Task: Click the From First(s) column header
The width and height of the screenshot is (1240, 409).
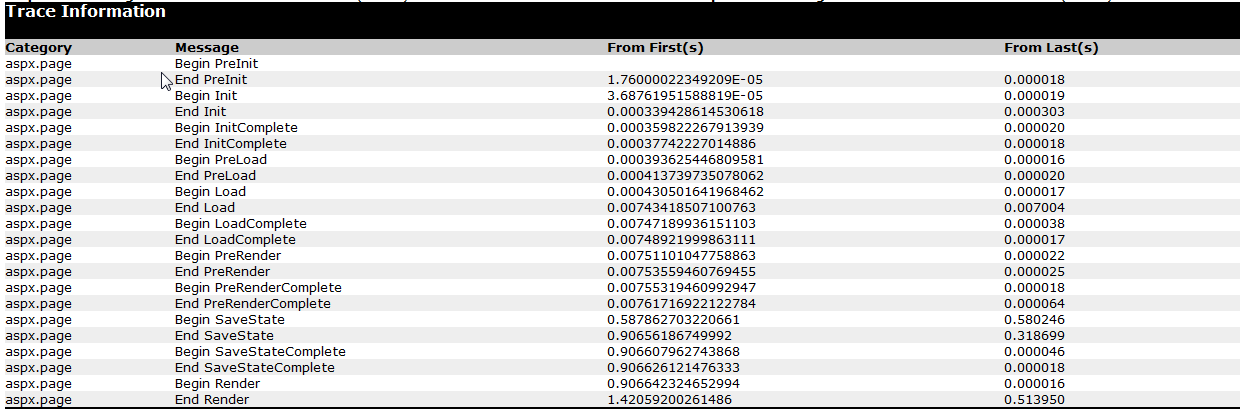Action: coord(654,47)
